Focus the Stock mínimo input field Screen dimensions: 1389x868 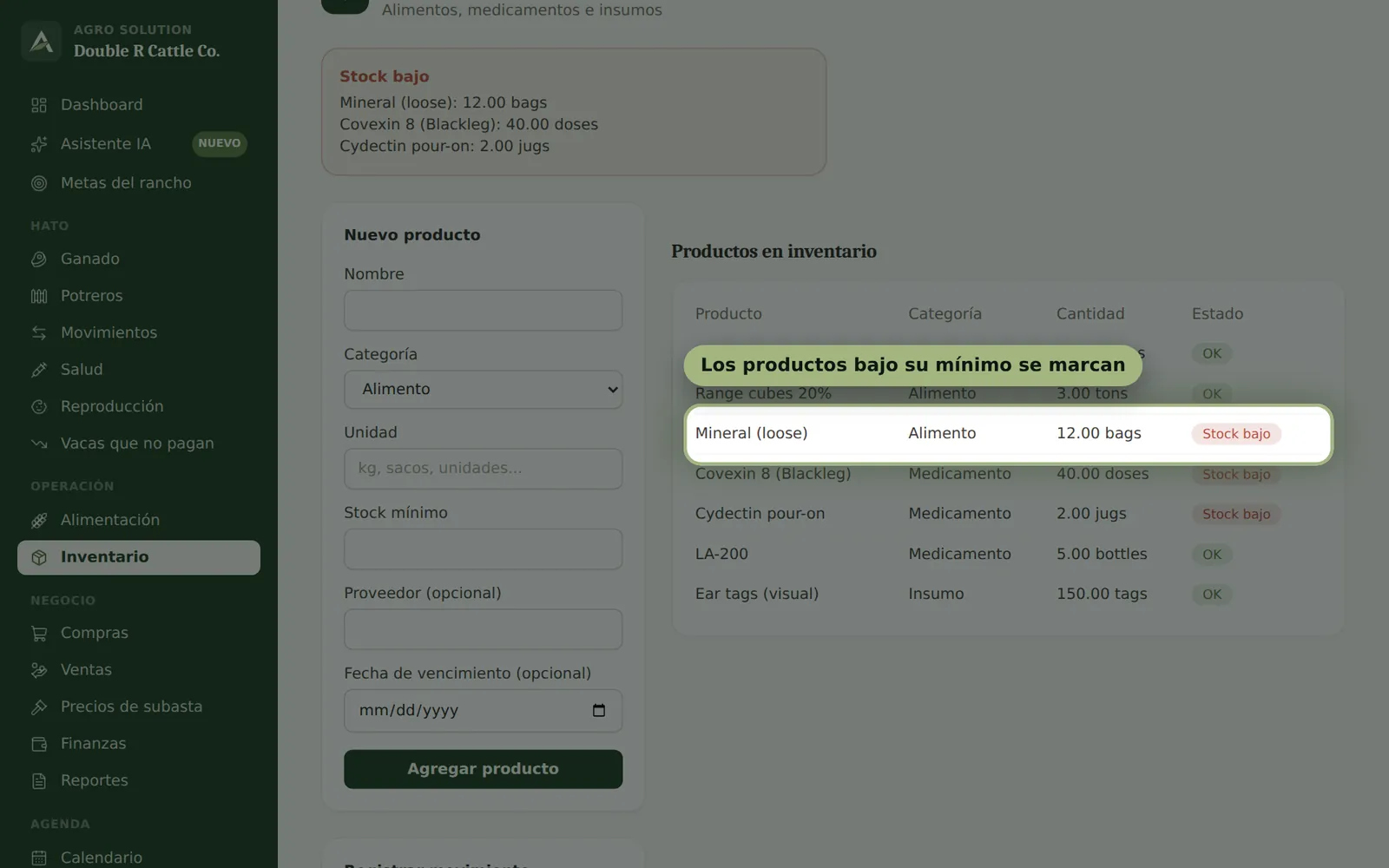point(483,549)
